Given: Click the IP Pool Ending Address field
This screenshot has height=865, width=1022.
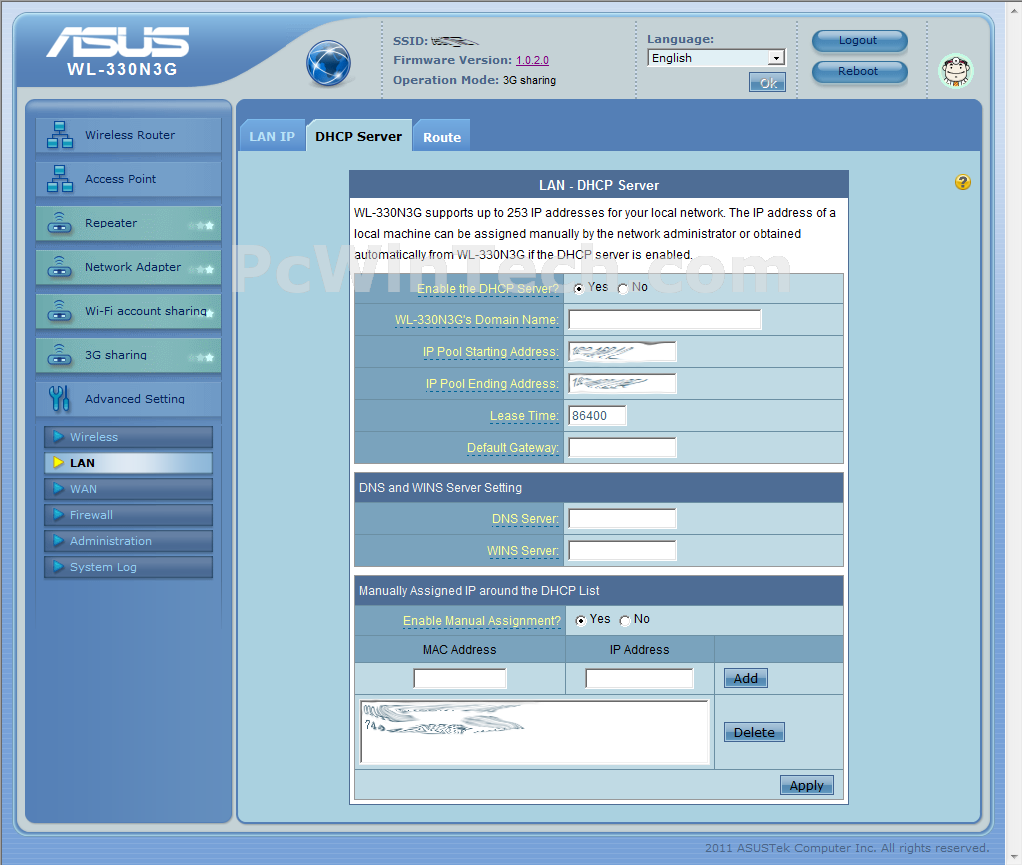Looking at the screenshot, I should (622, 383).
